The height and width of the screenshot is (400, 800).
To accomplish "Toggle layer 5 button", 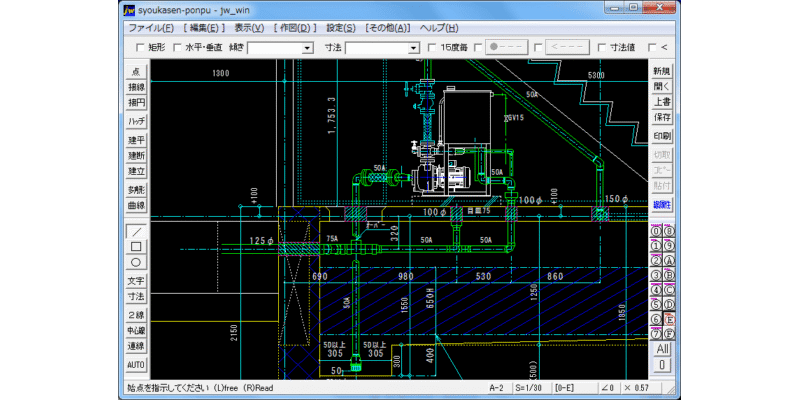I will 656,305.
